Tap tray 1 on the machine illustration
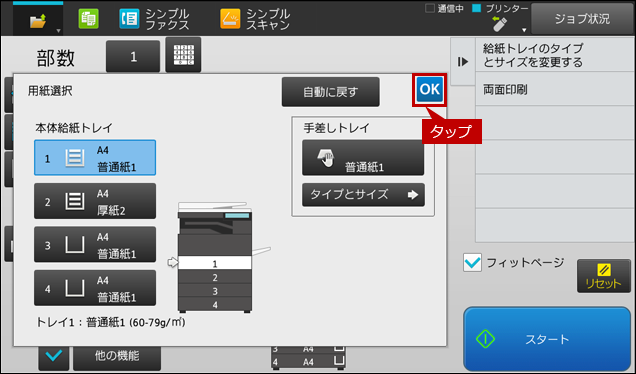Viewport: 636px width, 374px height. click(215, 263)
